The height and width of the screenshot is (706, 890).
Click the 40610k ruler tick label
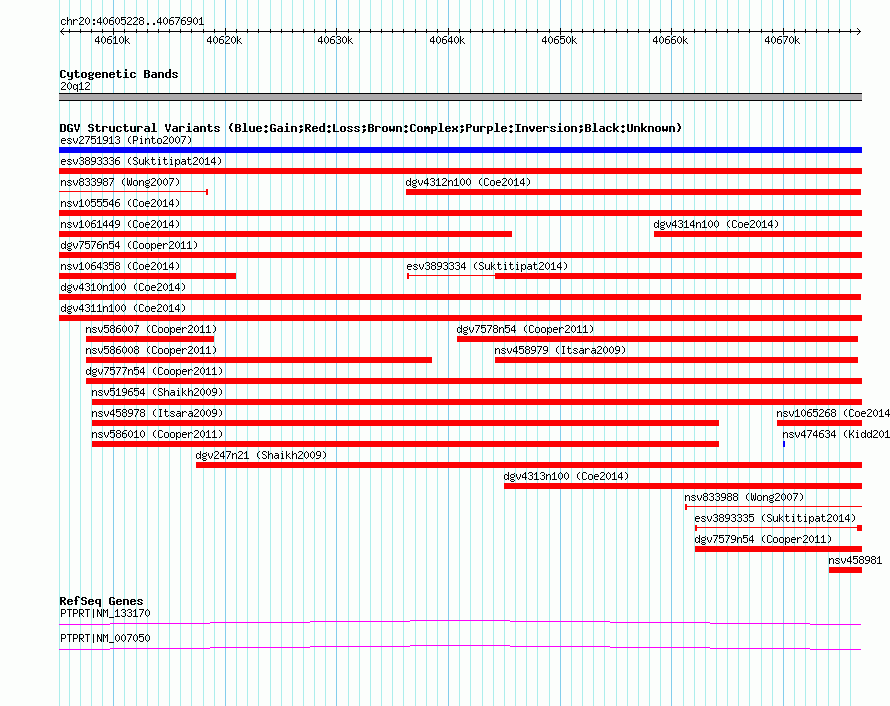112,40
